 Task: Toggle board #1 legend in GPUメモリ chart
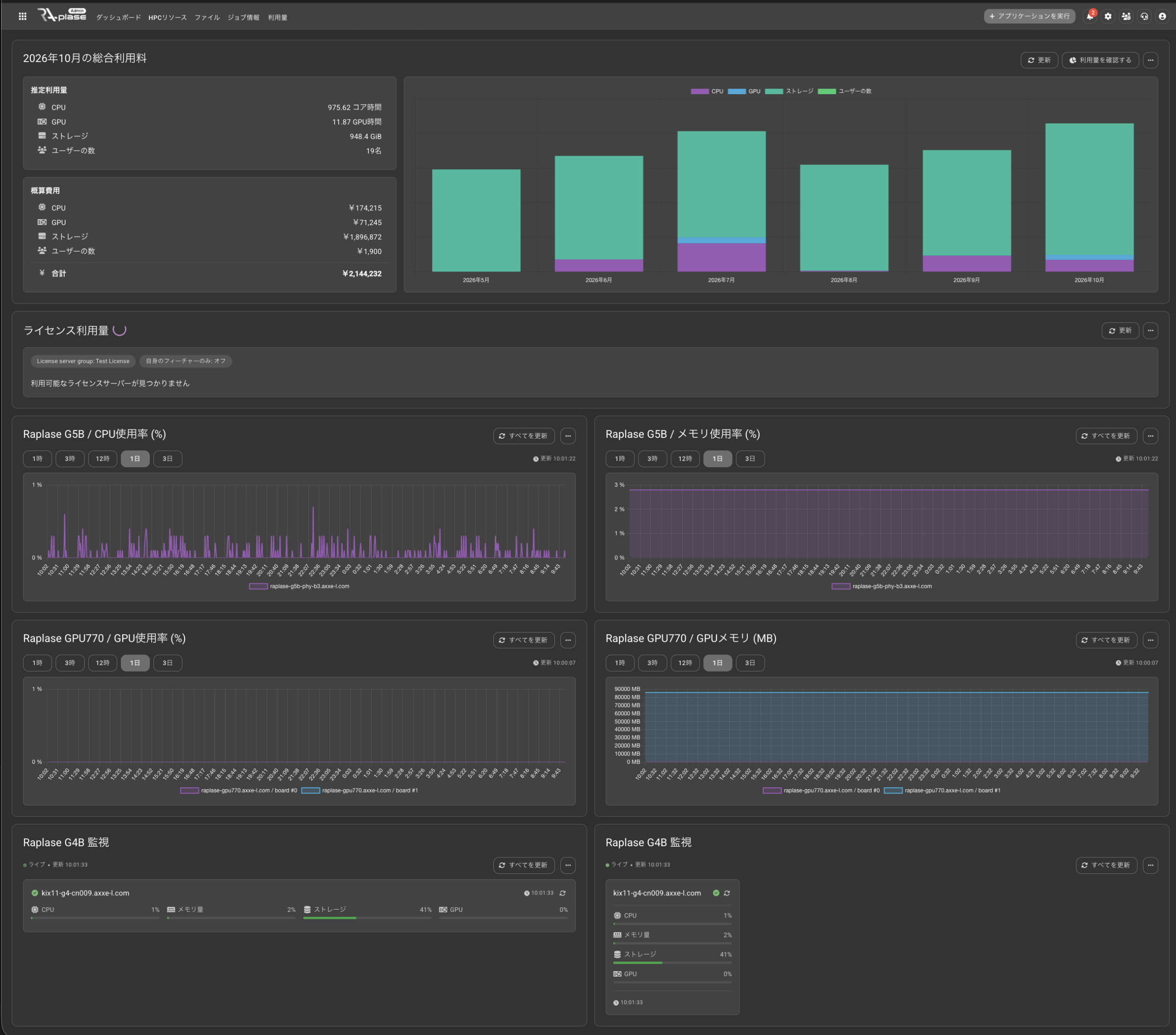click(x=942, y=791)
